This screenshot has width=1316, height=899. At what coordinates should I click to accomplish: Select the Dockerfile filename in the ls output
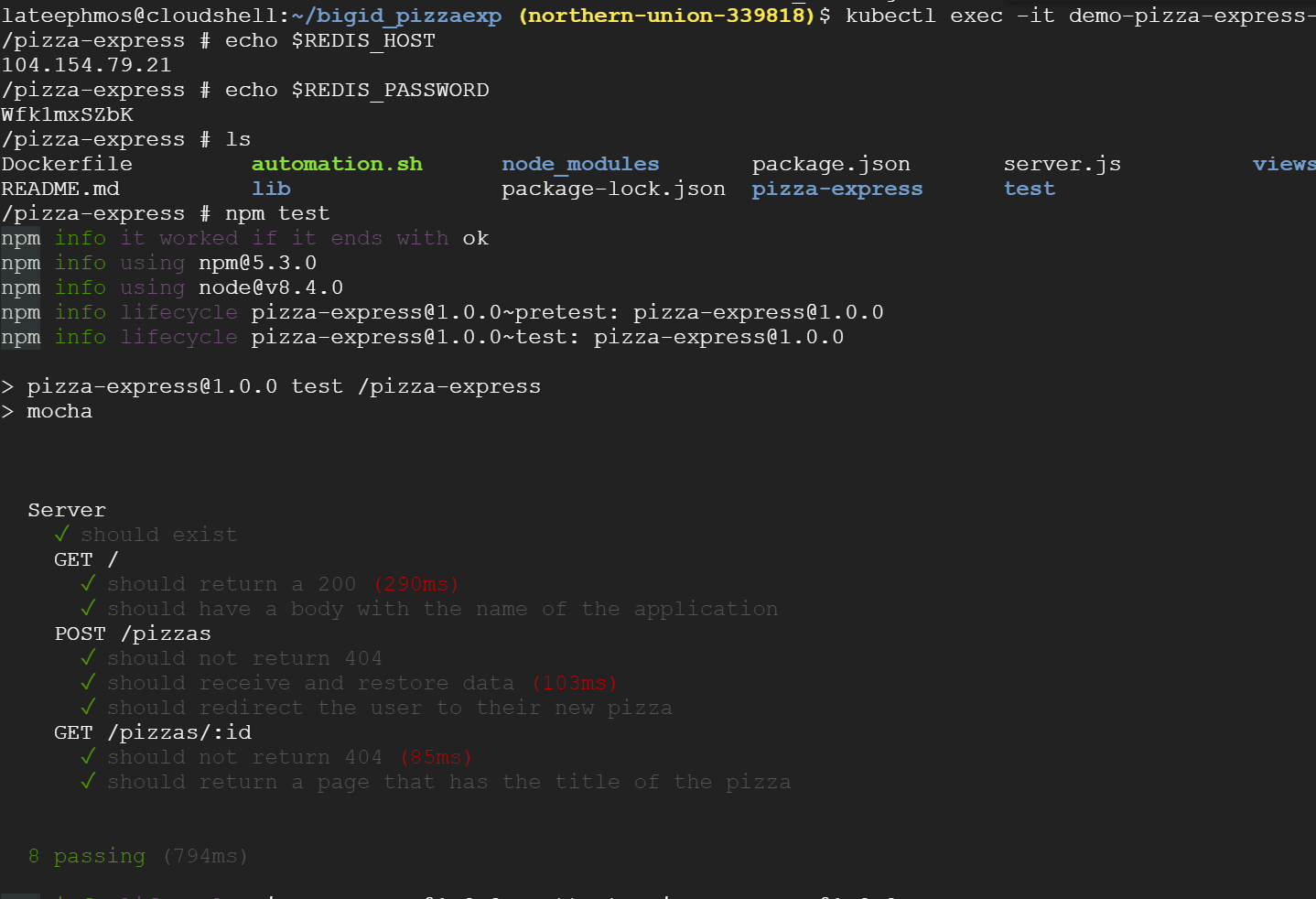(x=66, y=163)
